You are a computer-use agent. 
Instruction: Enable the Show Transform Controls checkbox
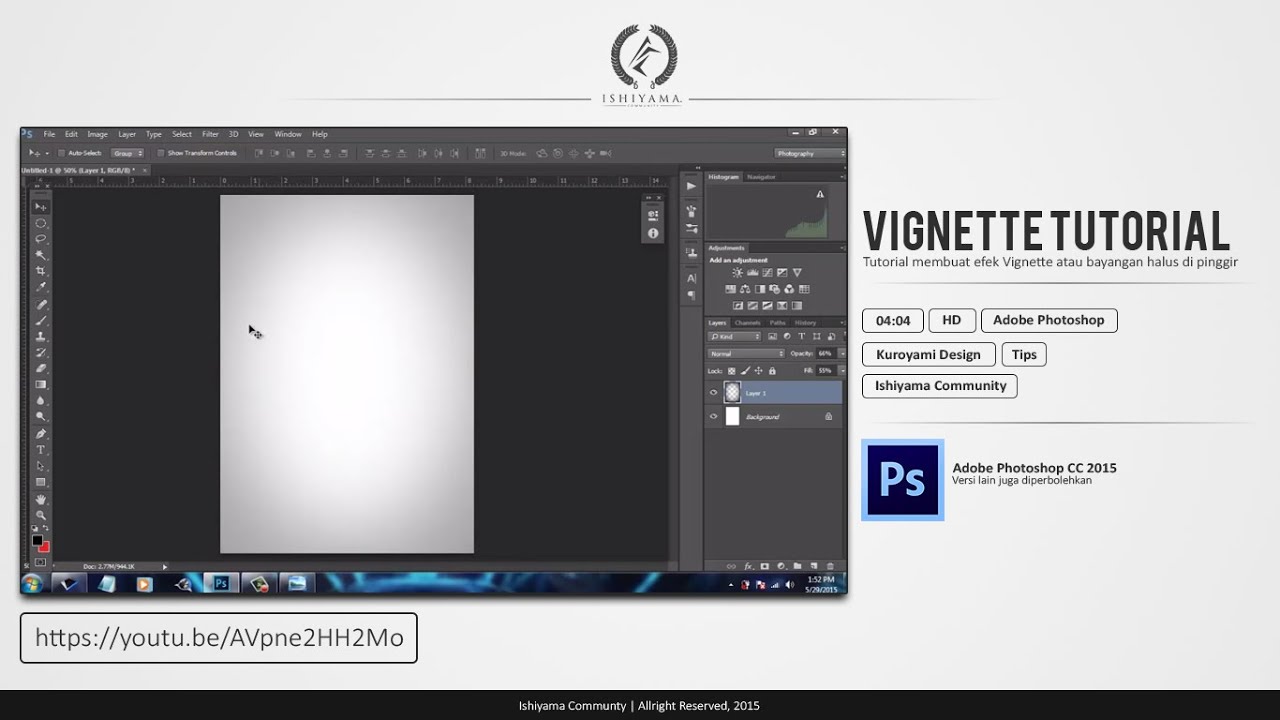pos(161,153)
